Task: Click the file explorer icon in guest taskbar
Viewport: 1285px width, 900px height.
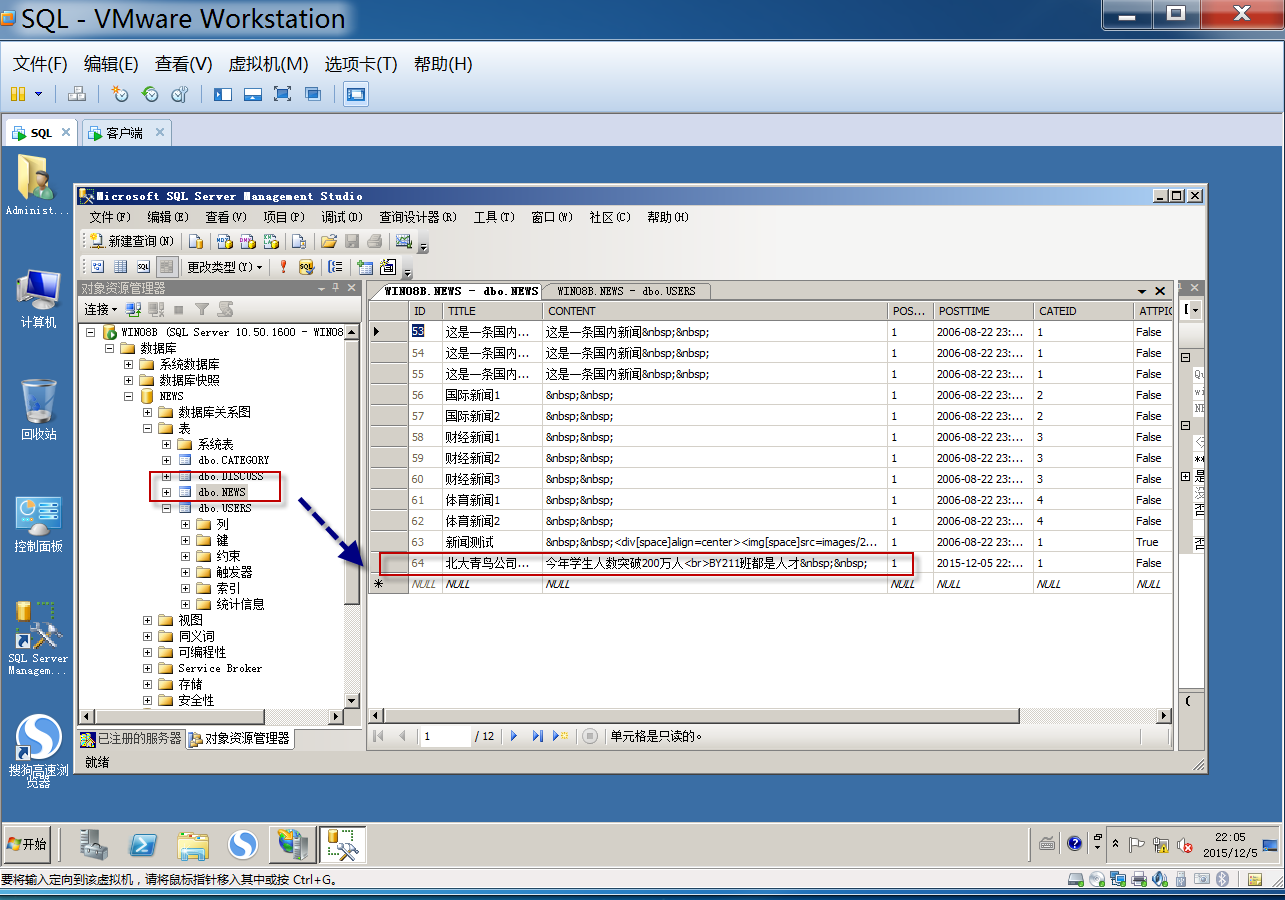Action: coord(193,845)
